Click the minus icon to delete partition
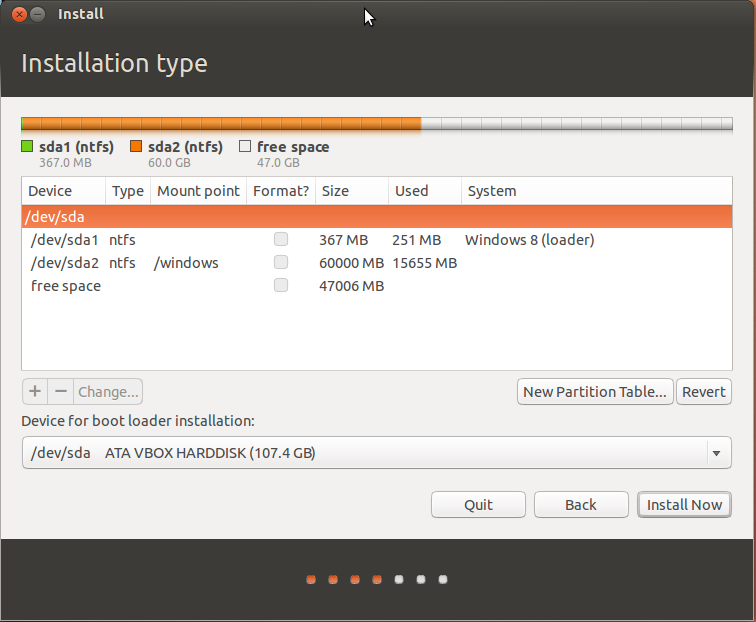The width and height of the screenshot is (756, 622). click(61, 392)
